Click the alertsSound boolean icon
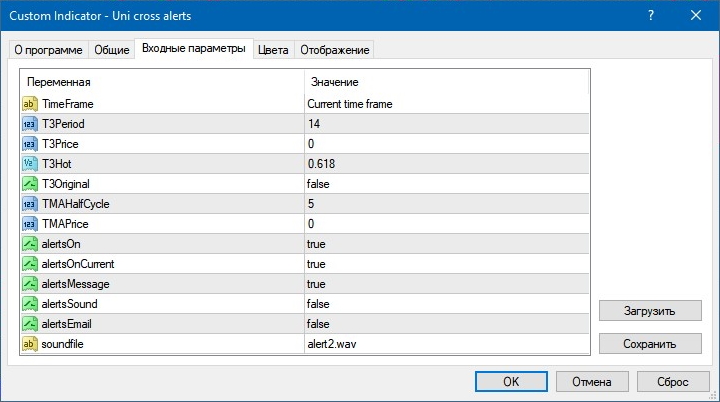The width and height of the screenshot is (720, 402). pyautogui.click(x=29, y=304)
